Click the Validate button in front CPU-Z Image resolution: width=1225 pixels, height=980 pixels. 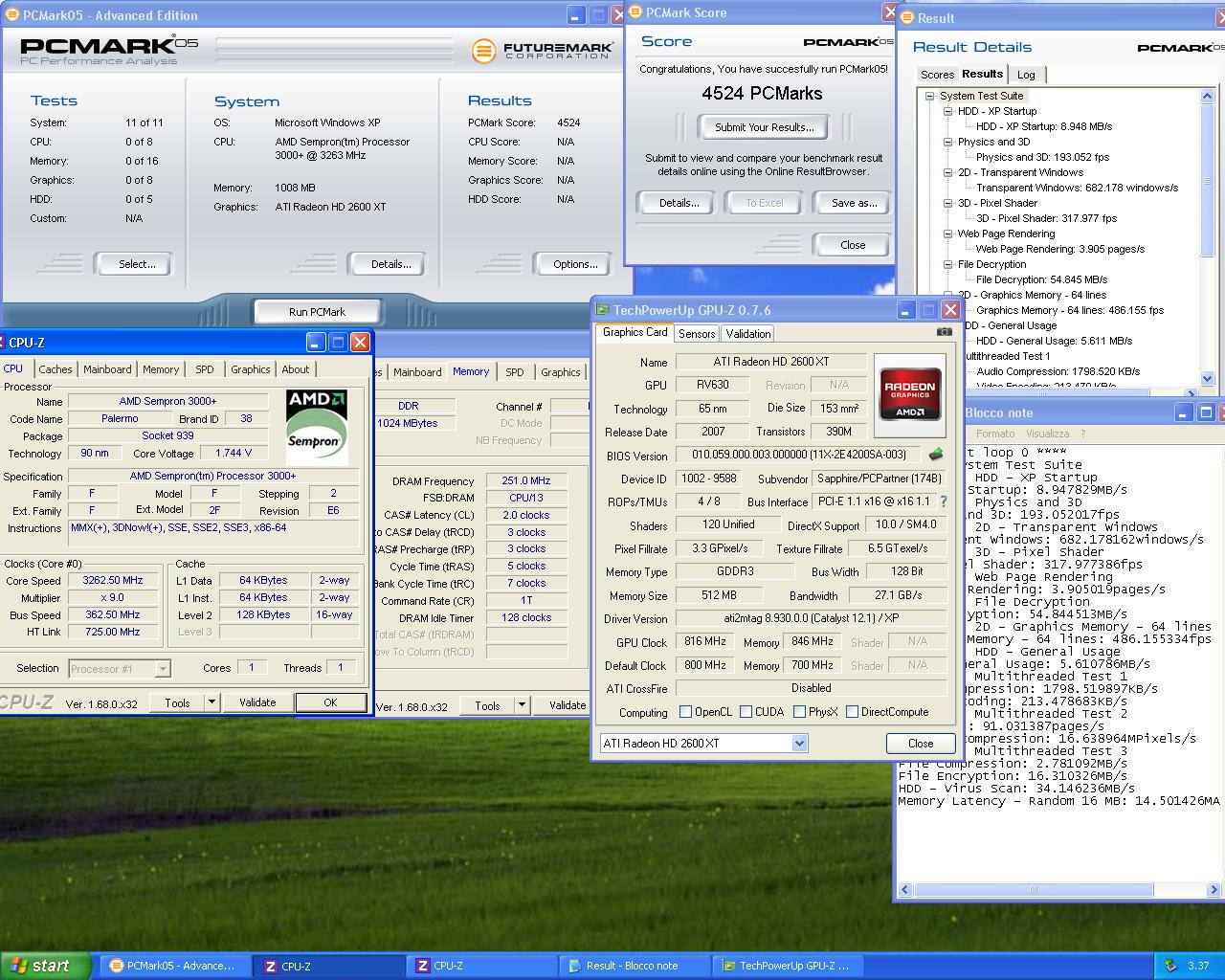[x=257, y=702]
